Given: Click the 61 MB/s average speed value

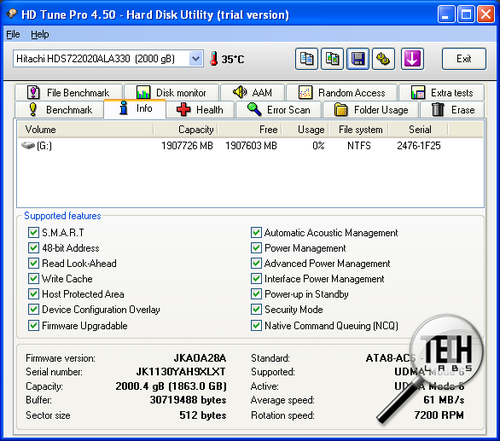Looking at the screenshot, I should [x=444, y=400].
